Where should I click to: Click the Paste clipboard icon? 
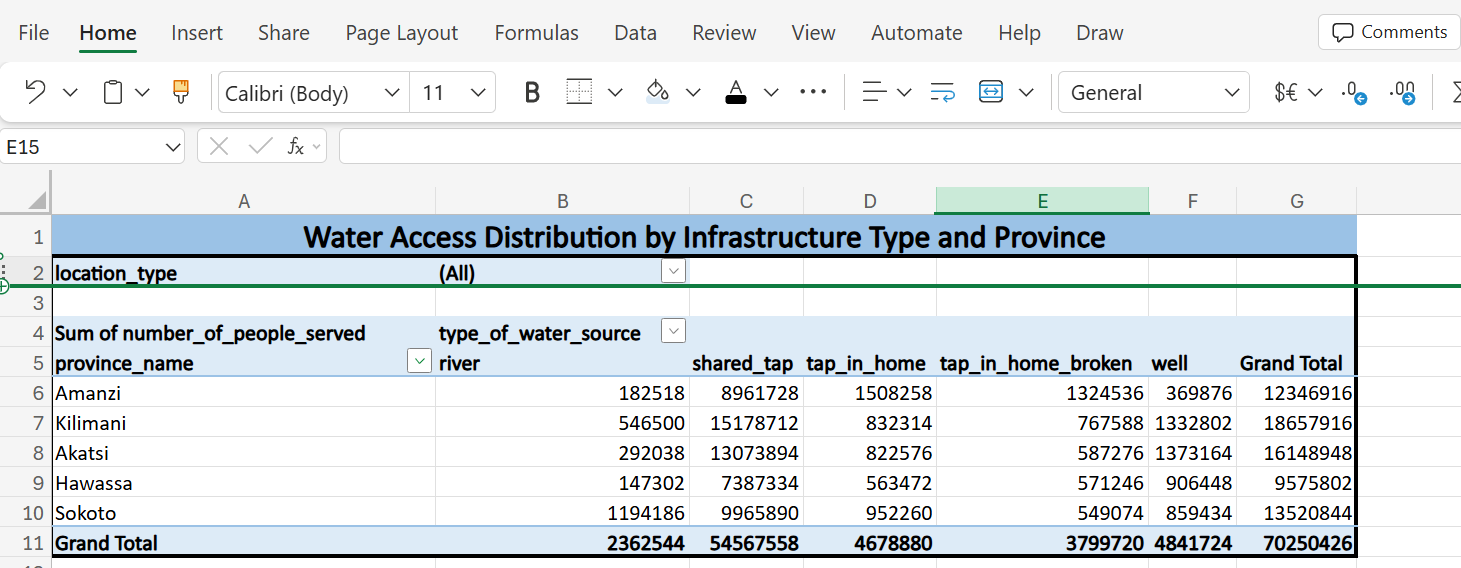tap(113, 93)
